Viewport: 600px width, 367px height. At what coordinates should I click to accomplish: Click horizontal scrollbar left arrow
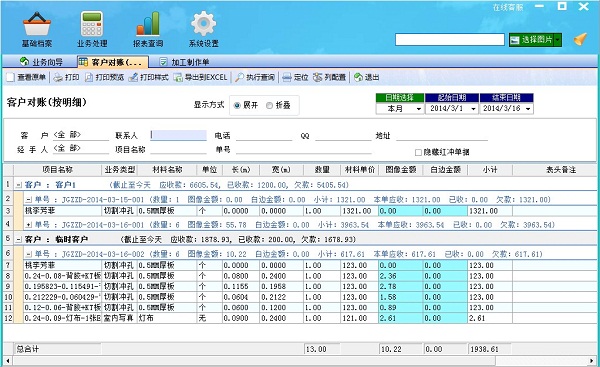tap(8, 361)
